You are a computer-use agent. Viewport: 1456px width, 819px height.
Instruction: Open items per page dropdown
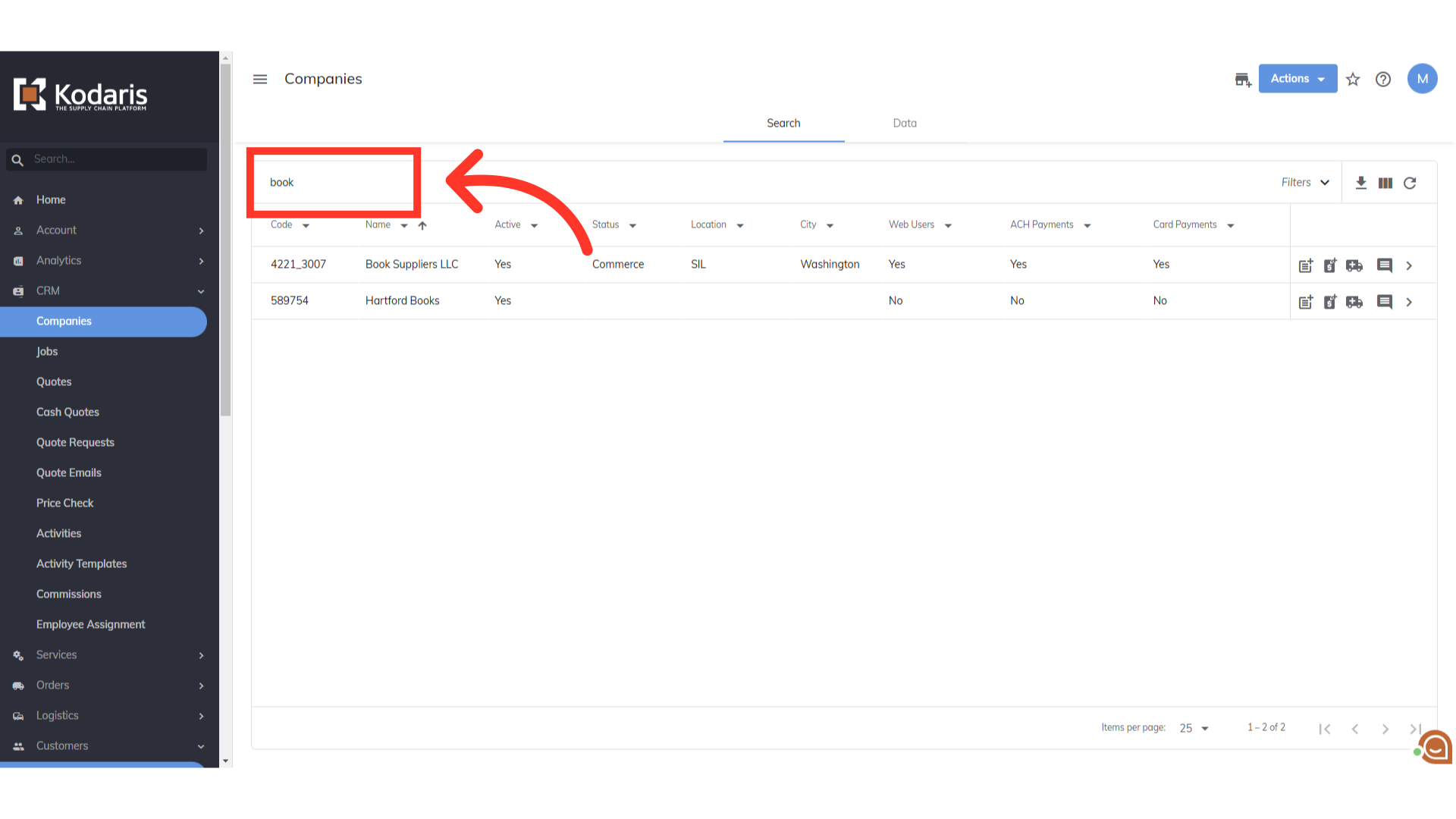(1194, 728)
